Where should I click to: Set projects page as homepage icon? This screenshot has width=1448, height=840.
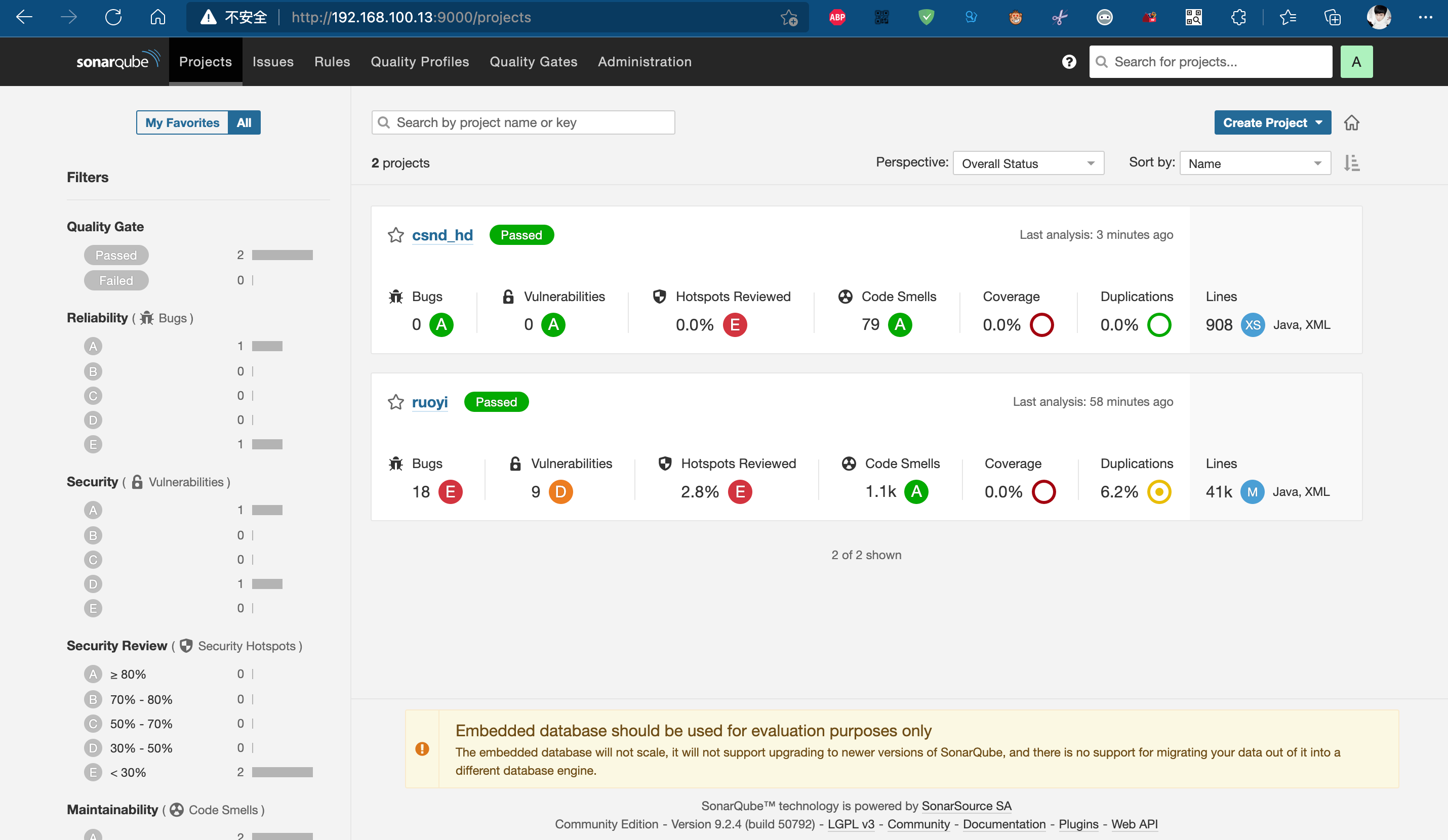(1351, 122)
